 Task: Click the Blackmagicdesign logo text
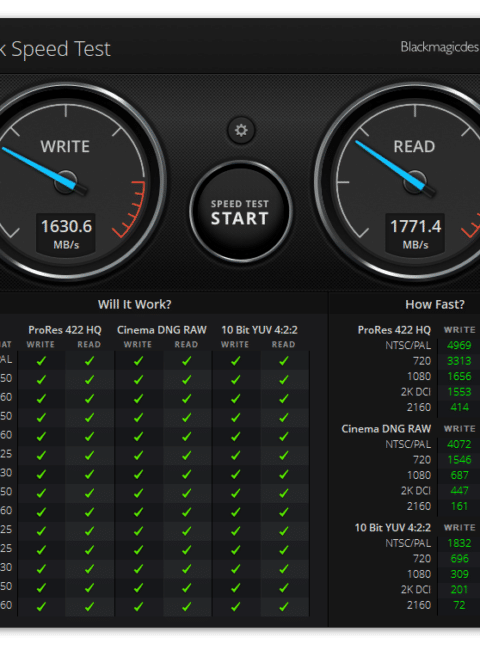click(x=440, y=47)
